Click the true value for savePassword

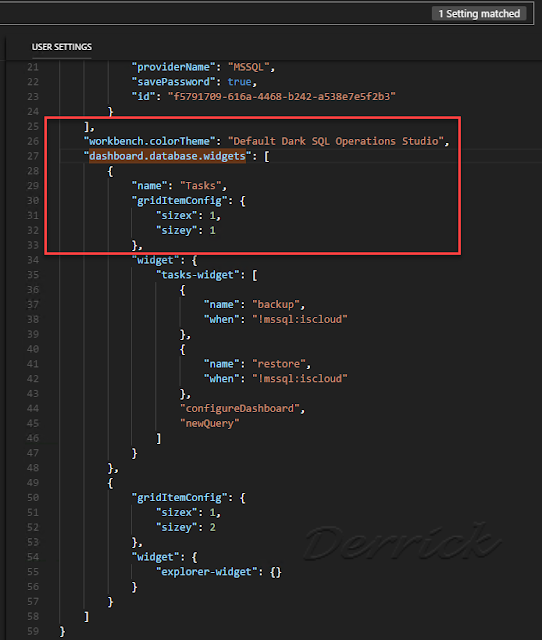click(x=240, y=82)
